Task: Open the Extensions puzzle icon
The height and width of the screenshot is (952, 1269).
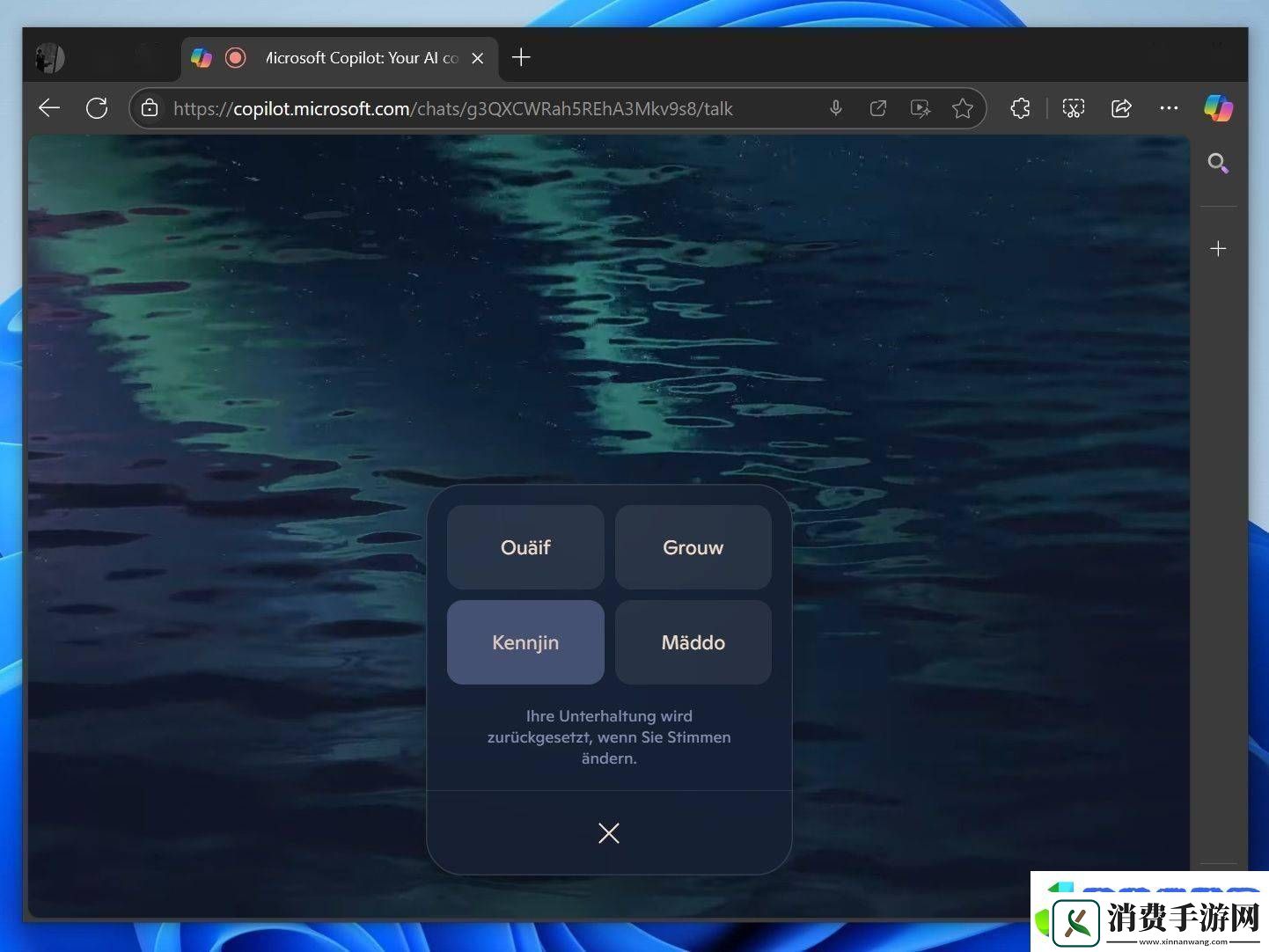Action: (1020, 108)
